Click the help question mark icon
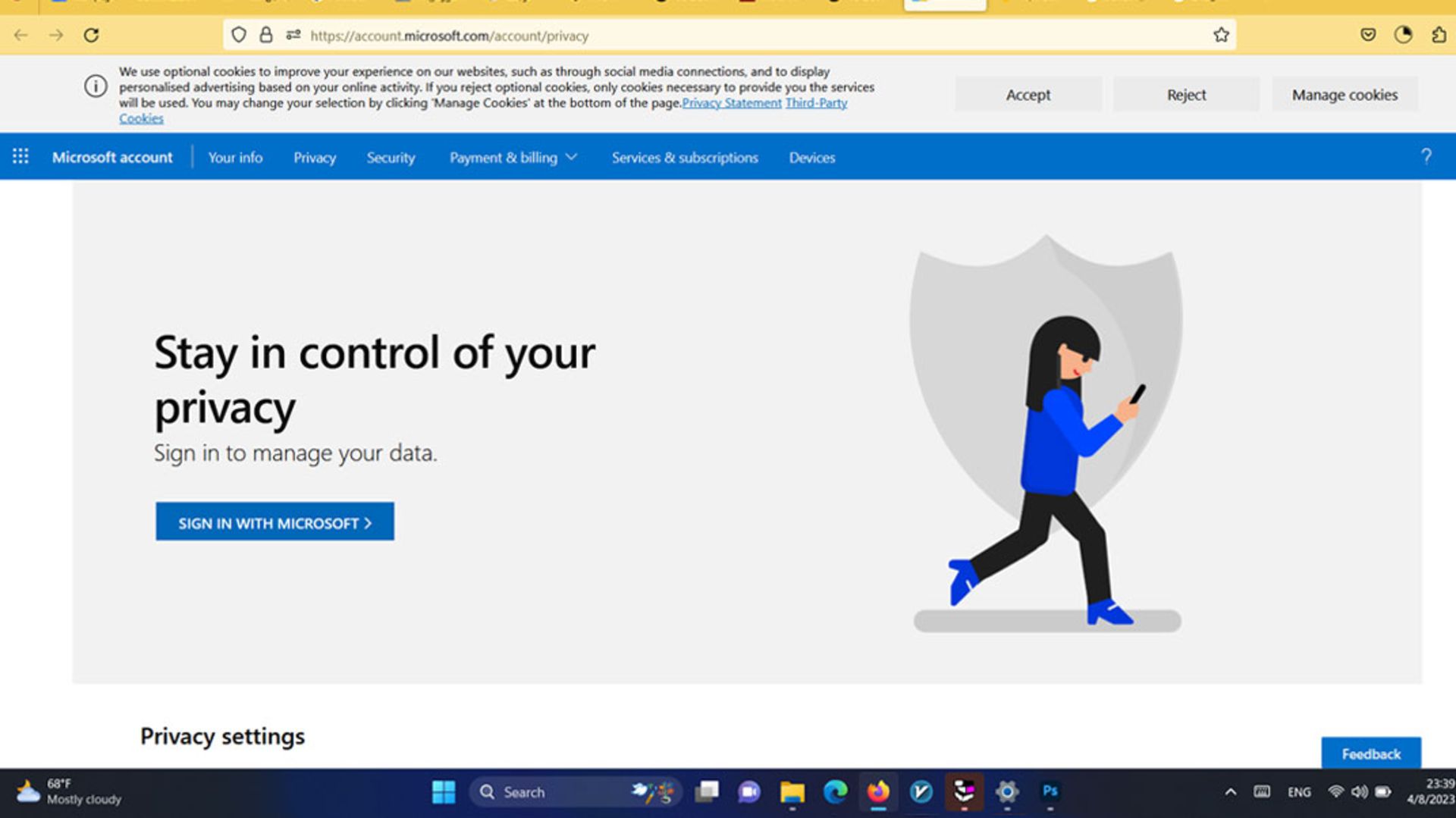The height and width of the screenshot is (818, 1456). [x=1426, y=156]
